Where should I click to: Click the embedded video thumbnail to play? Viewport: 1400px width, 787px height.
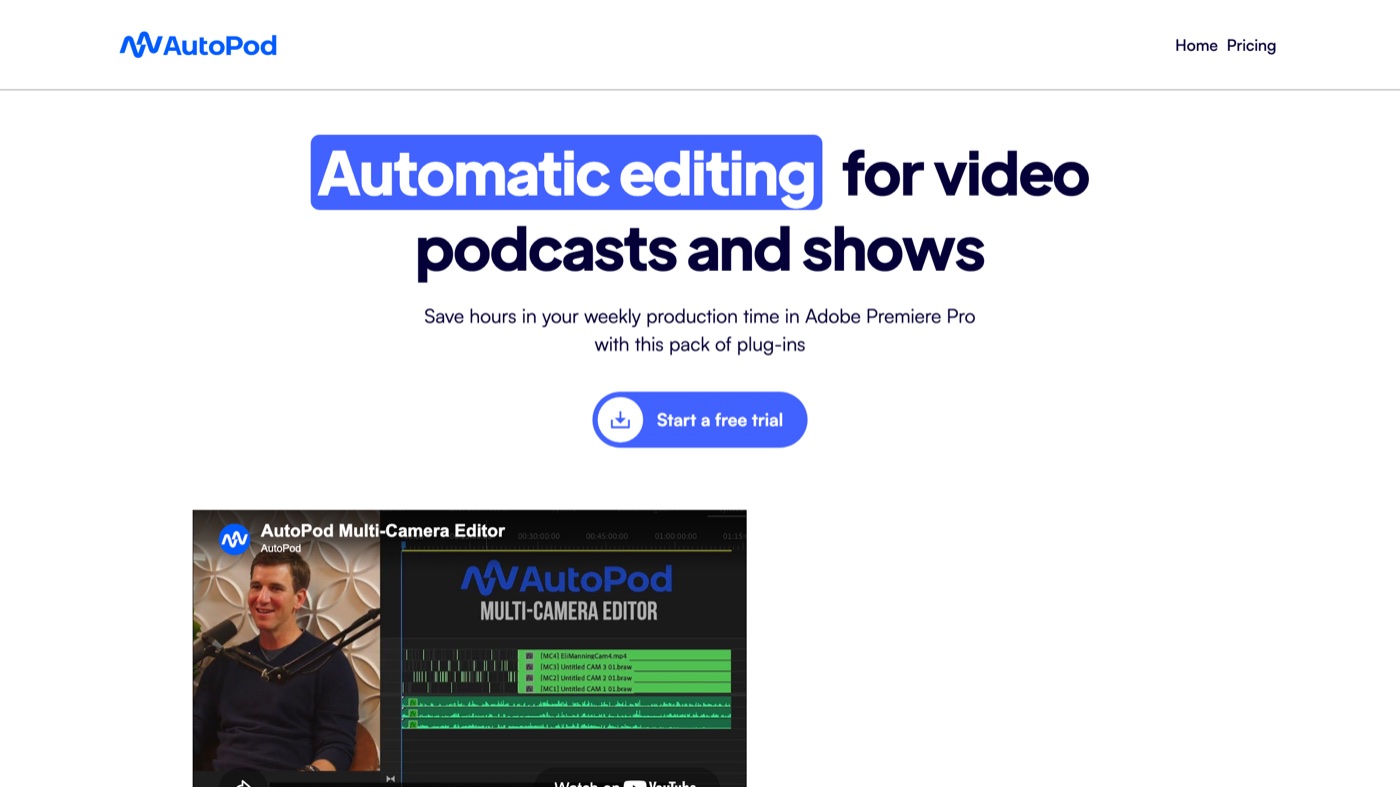pos(469,648)
